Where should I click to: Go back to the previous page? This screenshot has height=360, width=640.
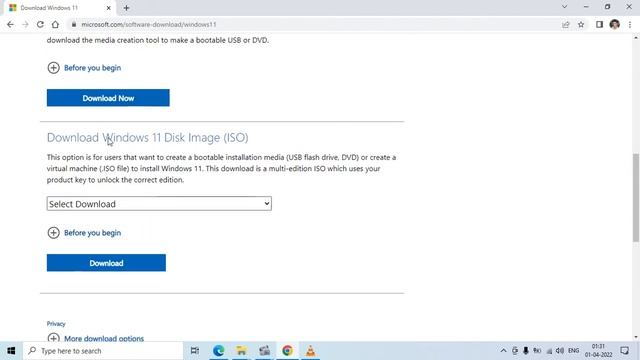(x=10, y=24)
